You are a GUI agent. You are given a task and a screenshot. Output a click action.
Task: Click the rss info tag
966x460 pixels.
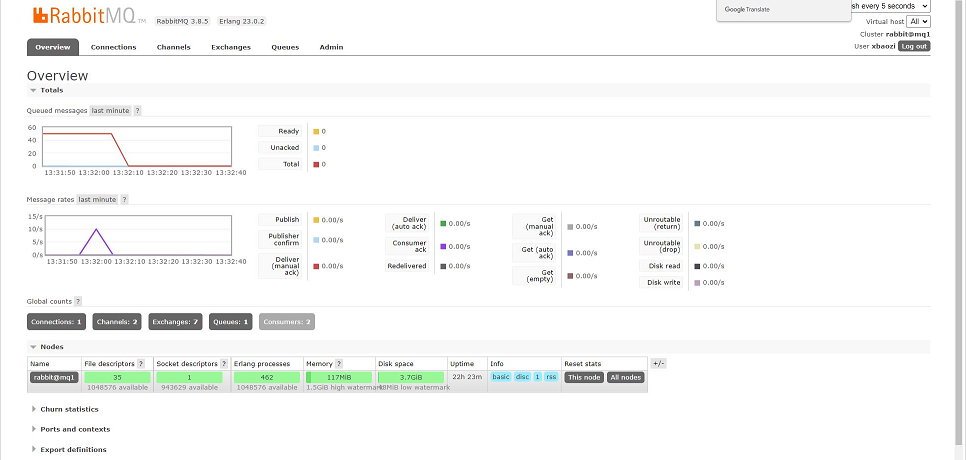551,377
